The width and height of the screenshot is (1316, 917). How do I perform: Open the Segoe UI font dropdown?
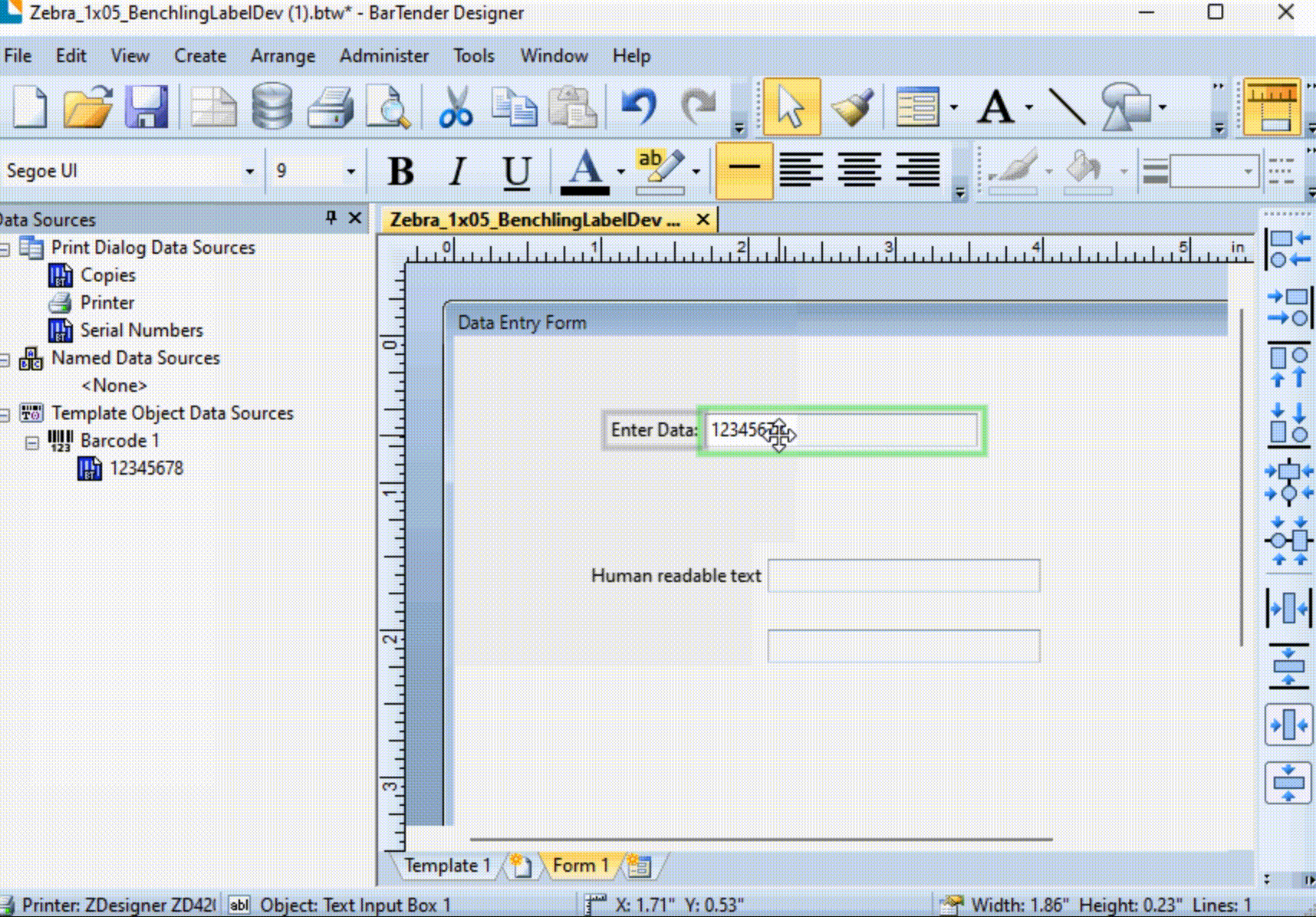[x=249, y=171]
